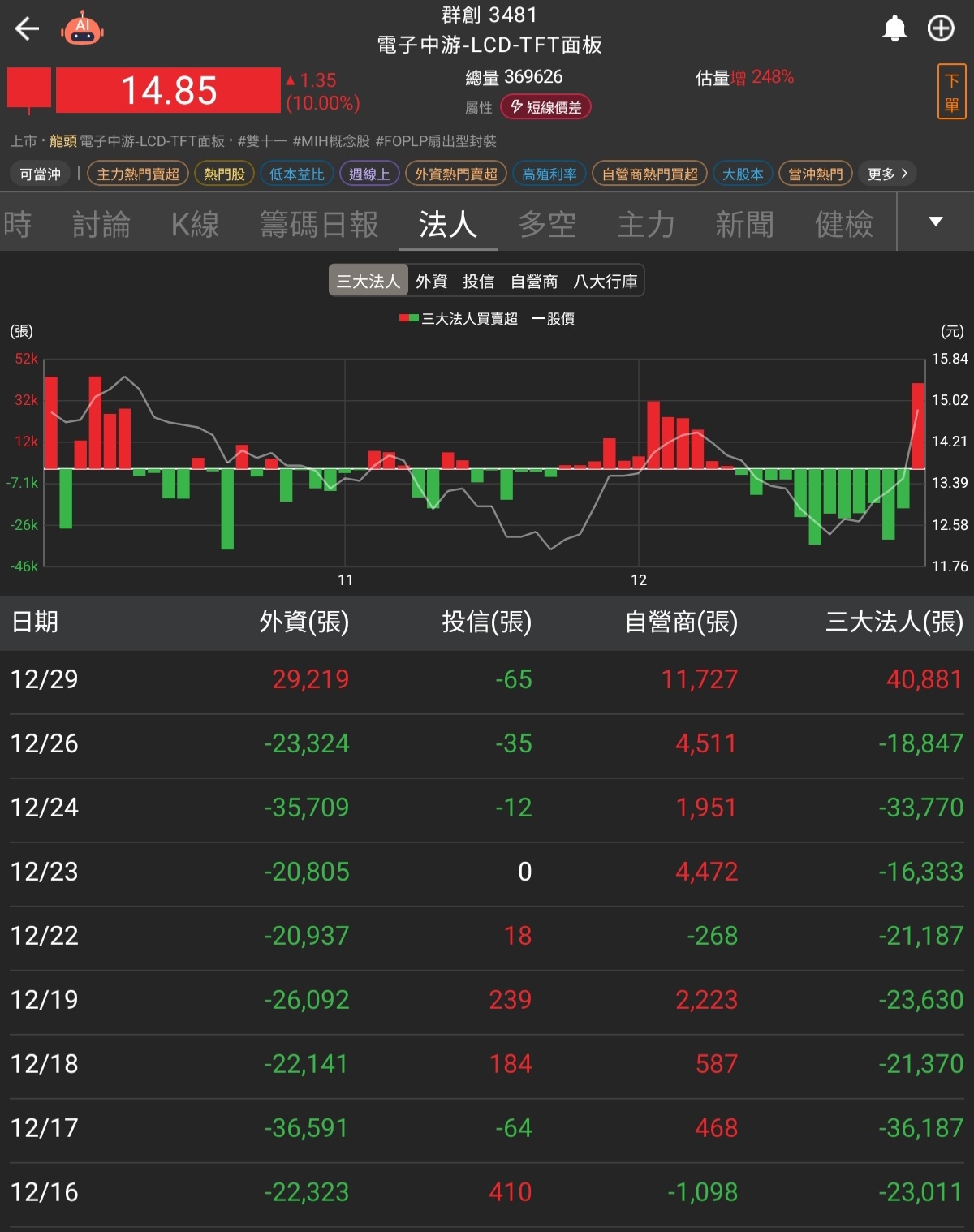
Task: Toggle the 三大法人買賣超 legend swatch
Action: pyautogui.click(x=409, y=319)
